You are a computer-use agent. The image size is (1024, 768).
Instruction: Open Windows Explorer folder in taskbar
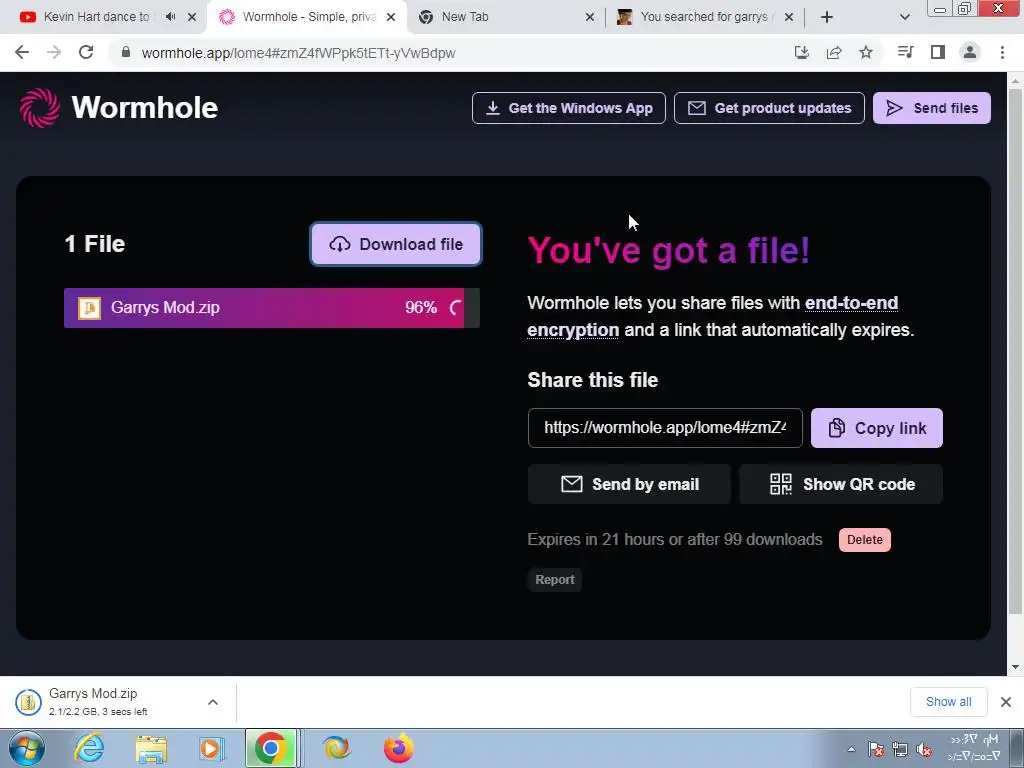(151, 749)
